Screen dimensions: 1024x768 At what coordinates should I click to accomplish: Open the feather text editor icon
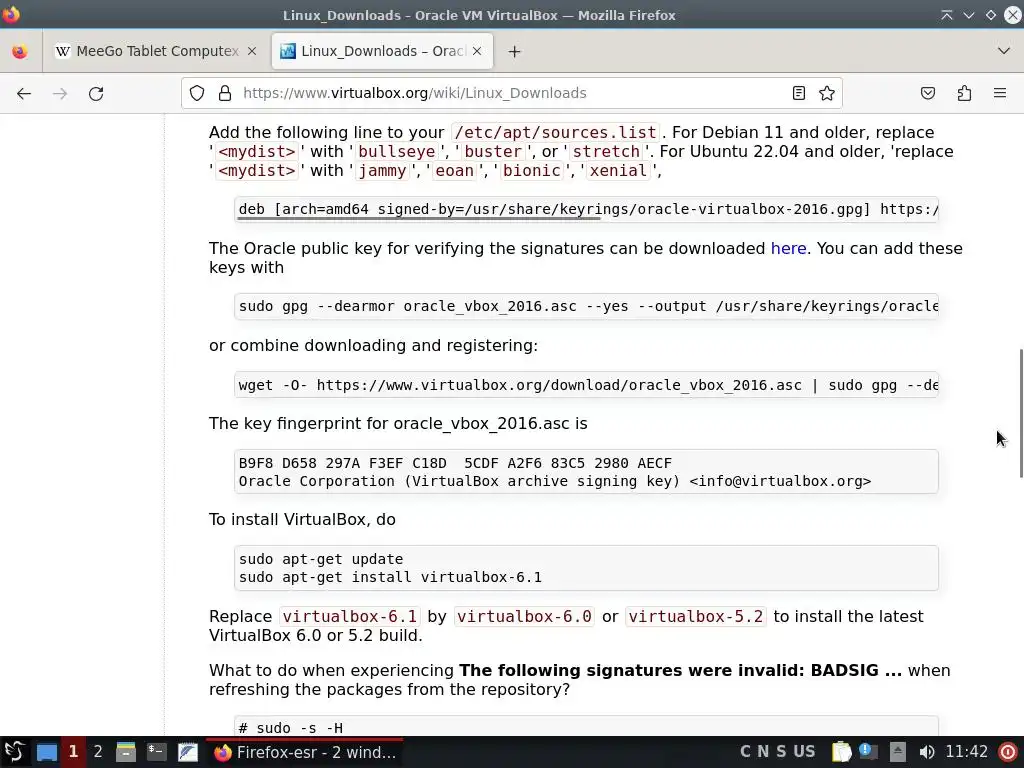tap(188, 752)
